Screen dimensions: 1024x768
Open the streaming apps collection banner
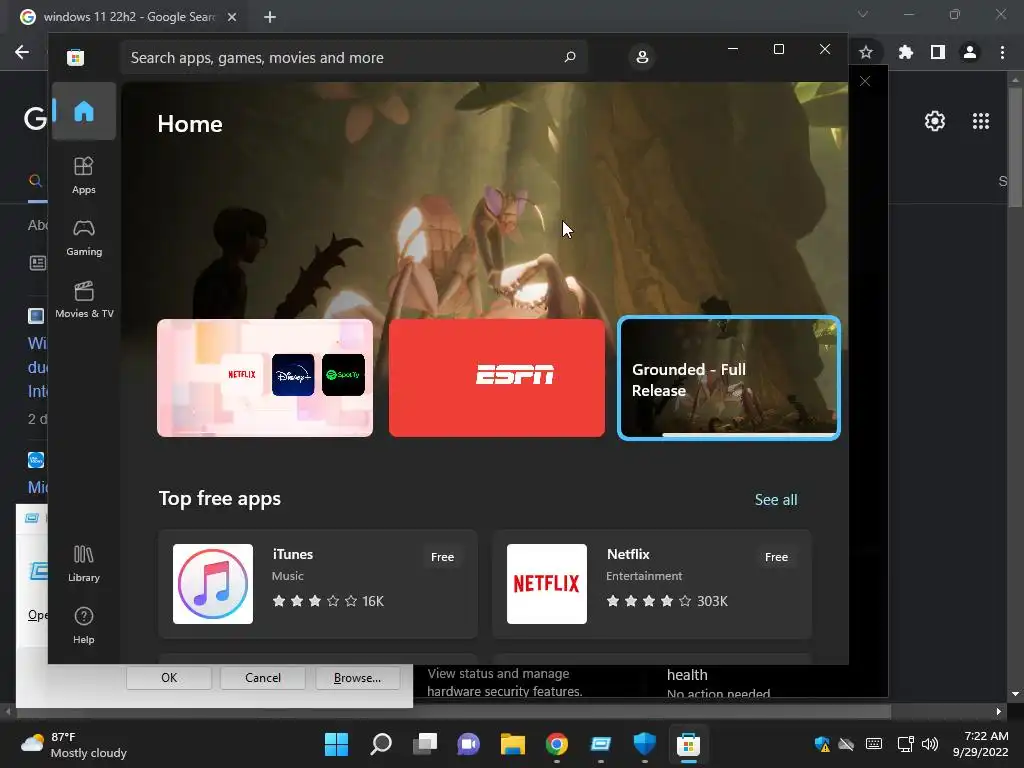pos(265,377)
